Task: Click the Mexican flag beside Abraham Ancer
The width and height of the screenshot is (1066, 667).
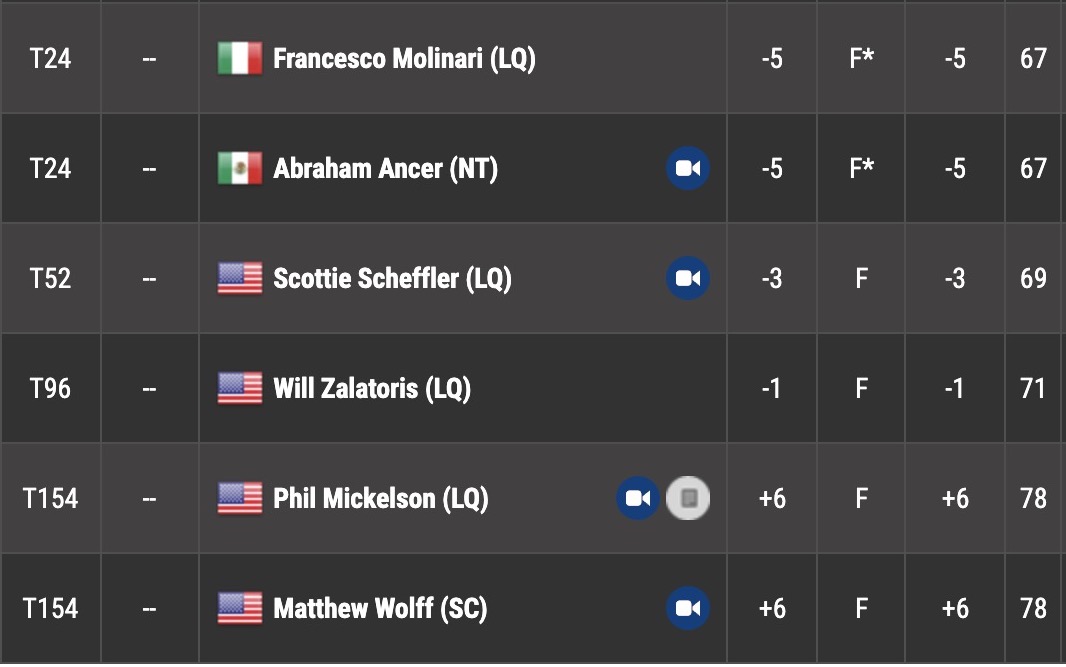Action: (240, 168)
